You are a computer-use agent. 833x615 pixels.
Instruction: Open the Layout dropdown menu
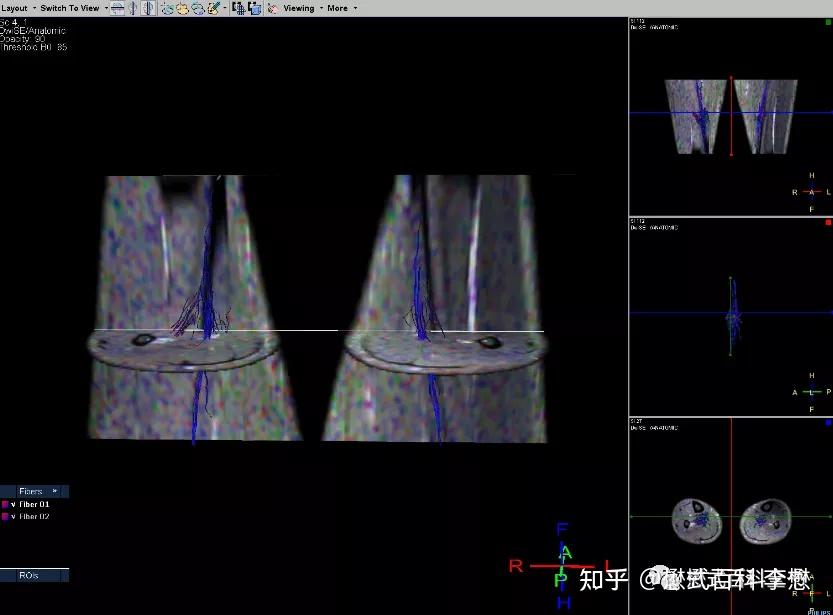16,8
